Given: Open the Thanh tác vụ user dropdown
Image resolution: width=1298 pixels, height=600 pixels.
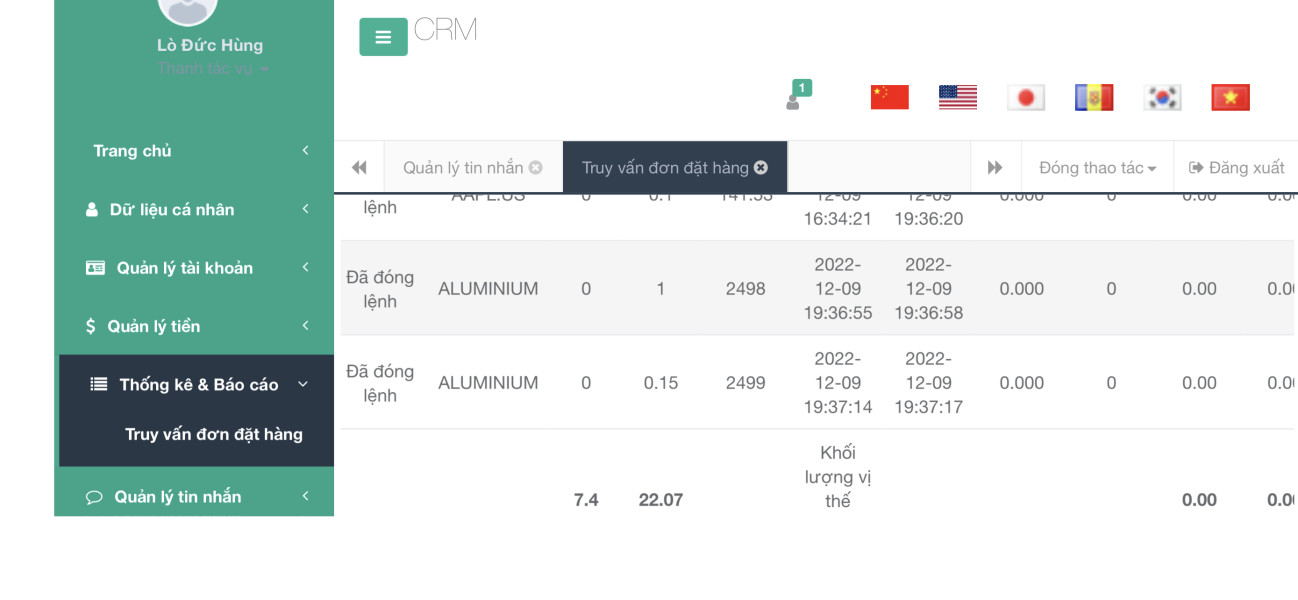Looking at the screenshot, I should click(x=212, y=69).
